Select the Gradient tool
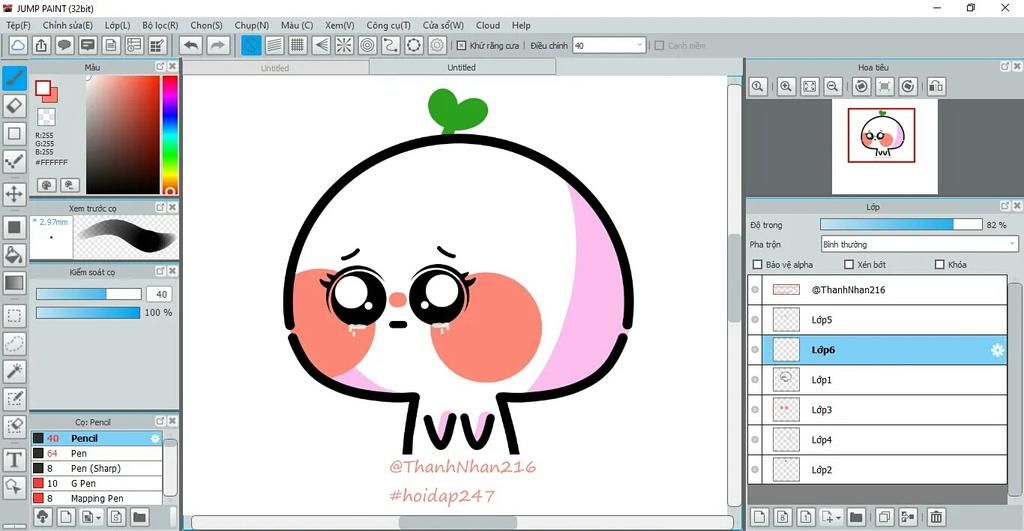The width and height of the screenshot is (1024, 531). 14,283
